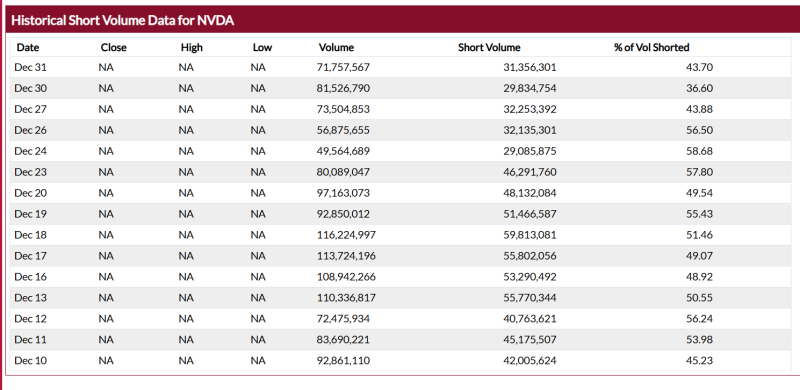The width and height of the screenshot is (800, 390).
Task: Select the Dec 10 date cell
Action: pyautogui.click(x=31, y=360)
